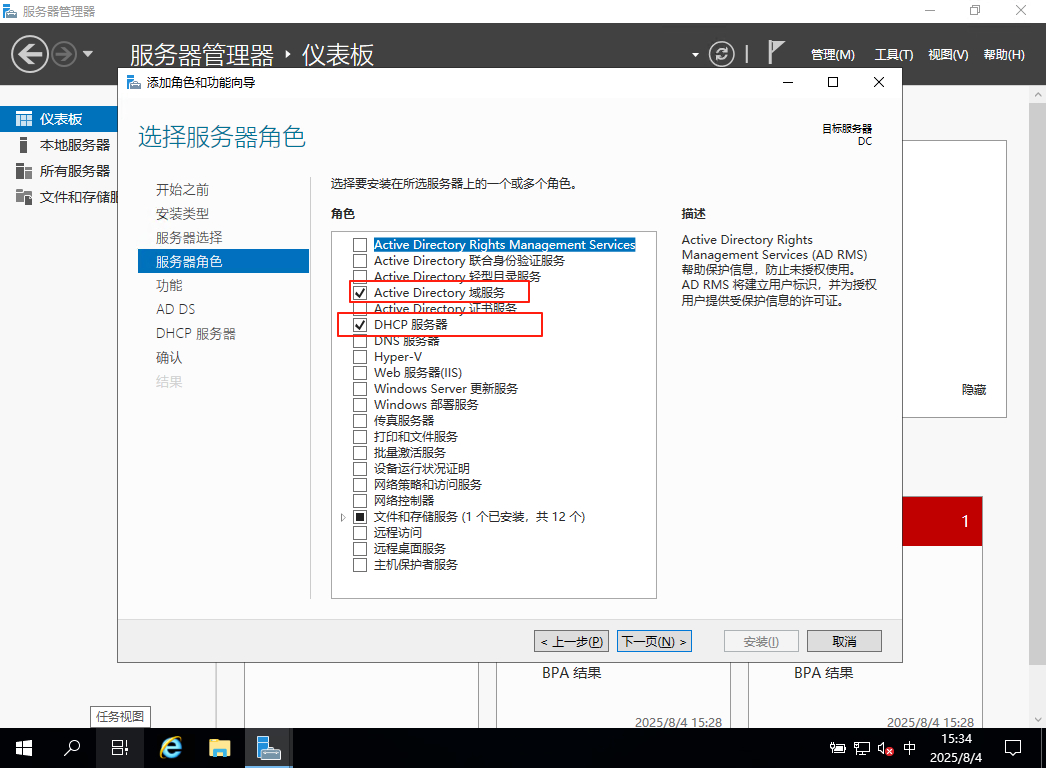Go to 服务器选择 wizard step

pyautogui.click(x=189, y=238)
